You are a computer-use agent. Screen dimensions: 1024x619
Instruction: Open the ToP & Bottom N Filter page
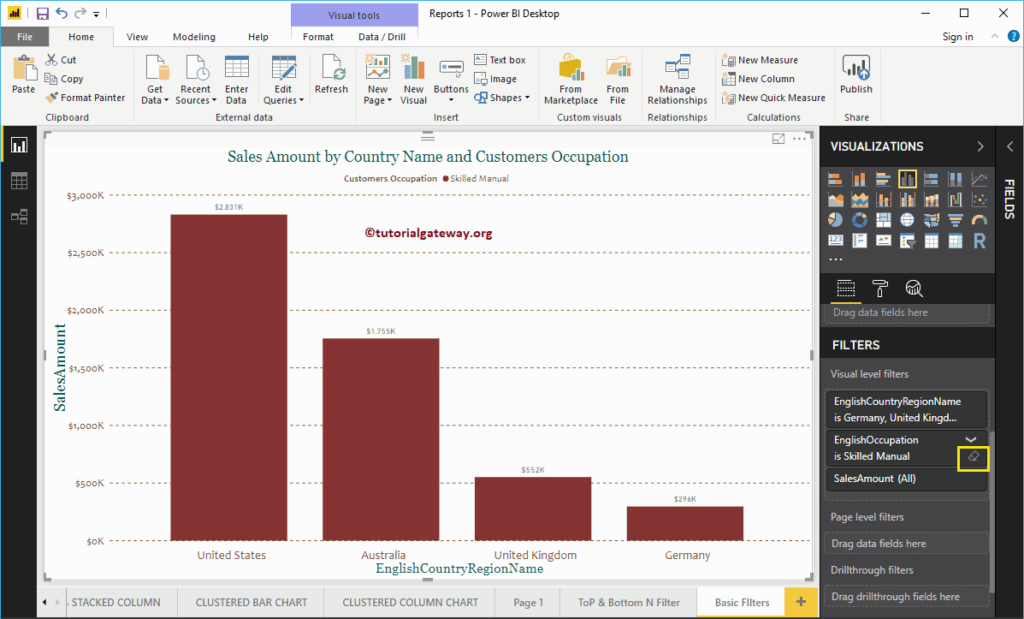click(629, 603)
